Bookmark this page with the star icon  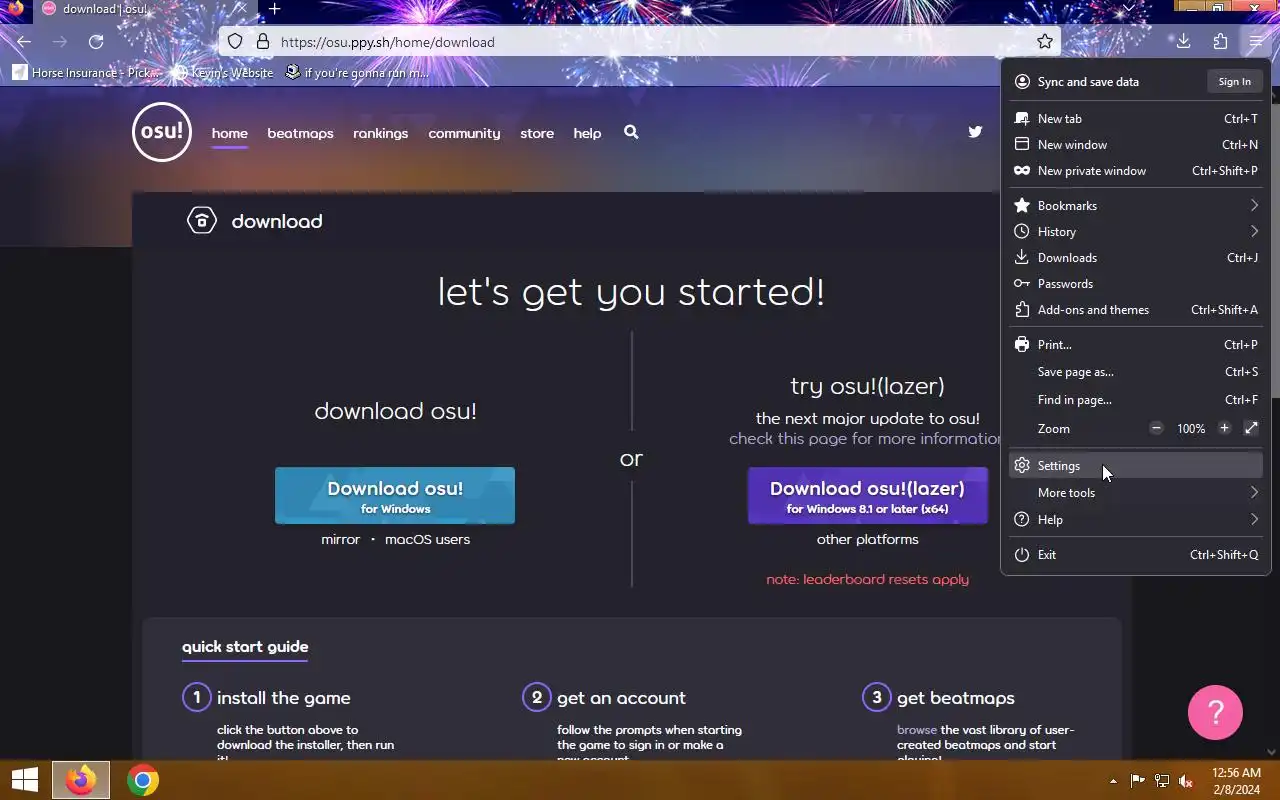pos(1044,42)
